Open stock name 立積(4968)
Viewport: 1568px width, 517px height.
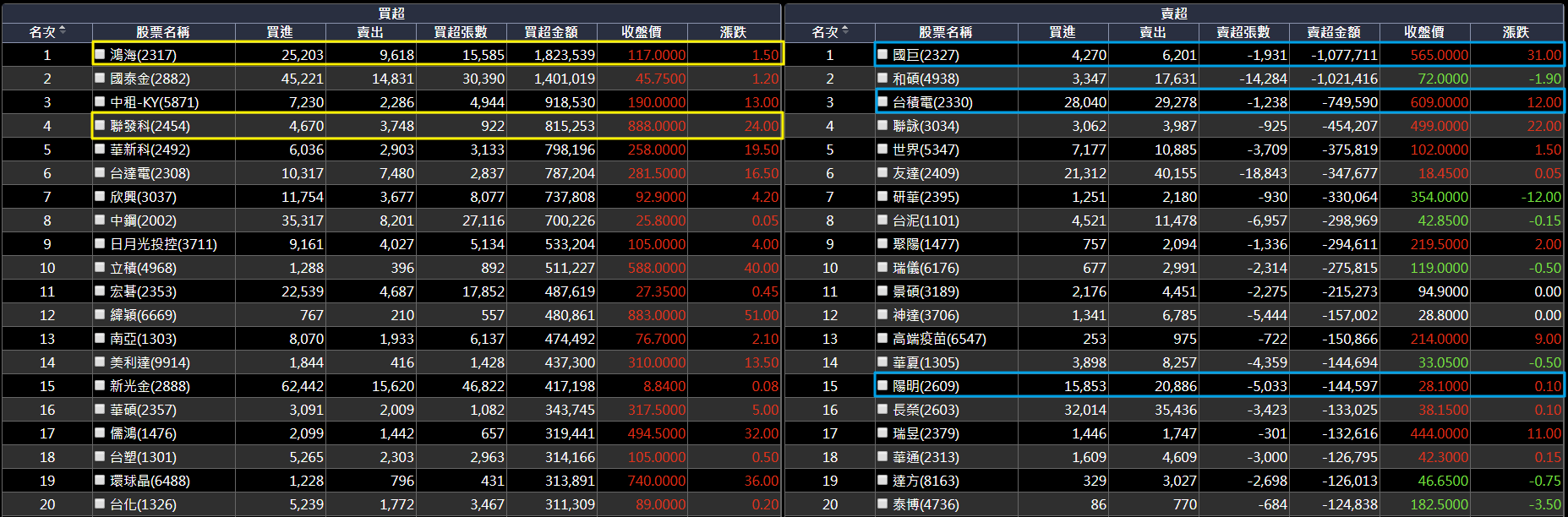click(x=143, y=268)
